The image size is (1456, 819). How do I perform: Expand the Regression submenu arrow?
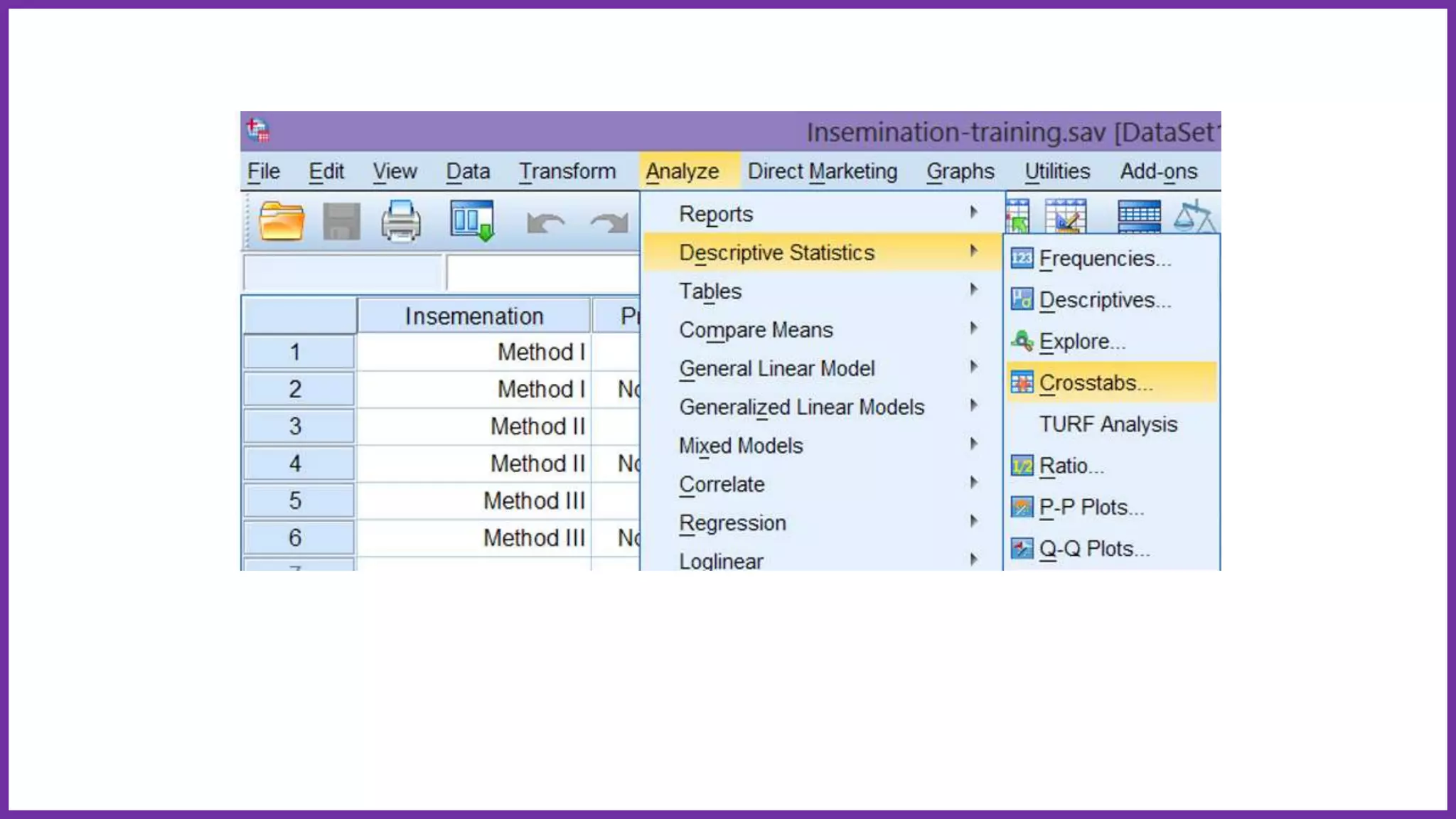click(x=973, y=522)
